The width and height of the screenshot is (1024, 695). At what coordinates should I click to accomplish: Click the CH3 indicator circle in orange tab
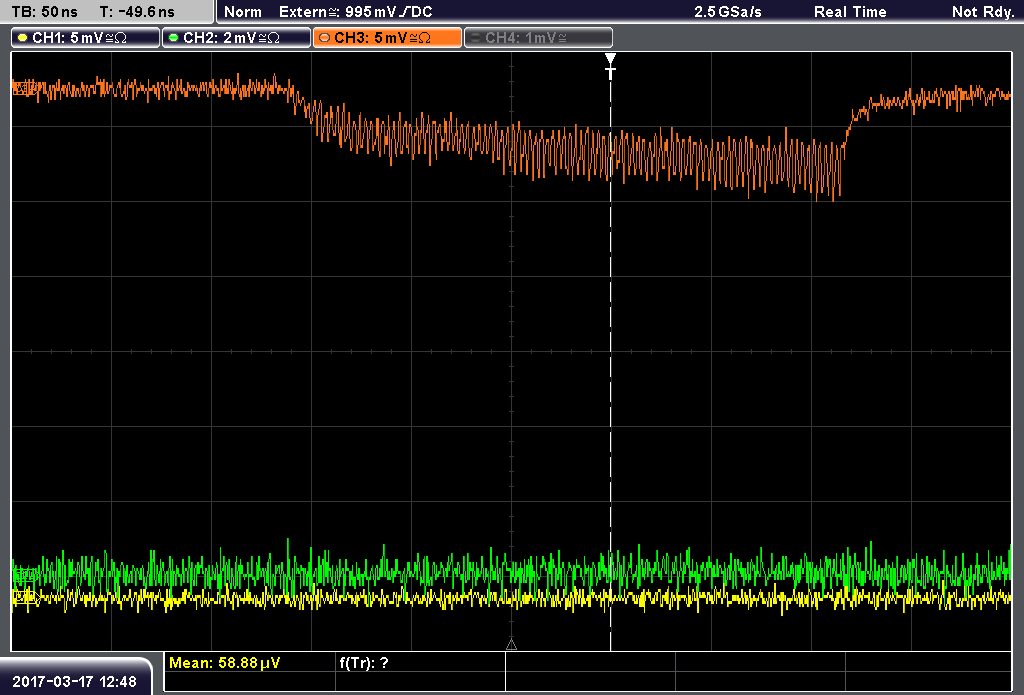324,38
